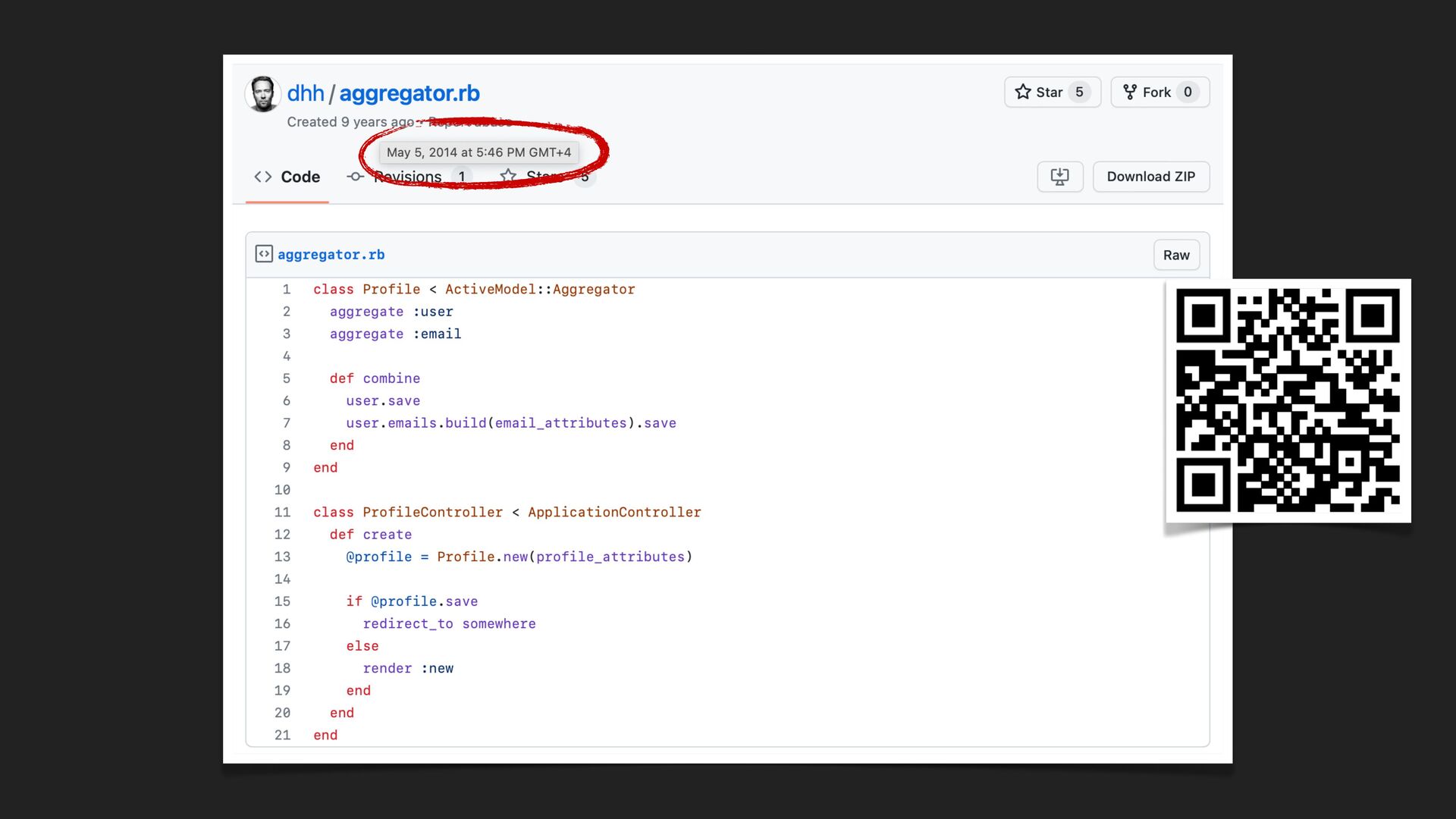Open the dhh user link
The height and width of the screenshot is (819, 1456).
point(306,93)
